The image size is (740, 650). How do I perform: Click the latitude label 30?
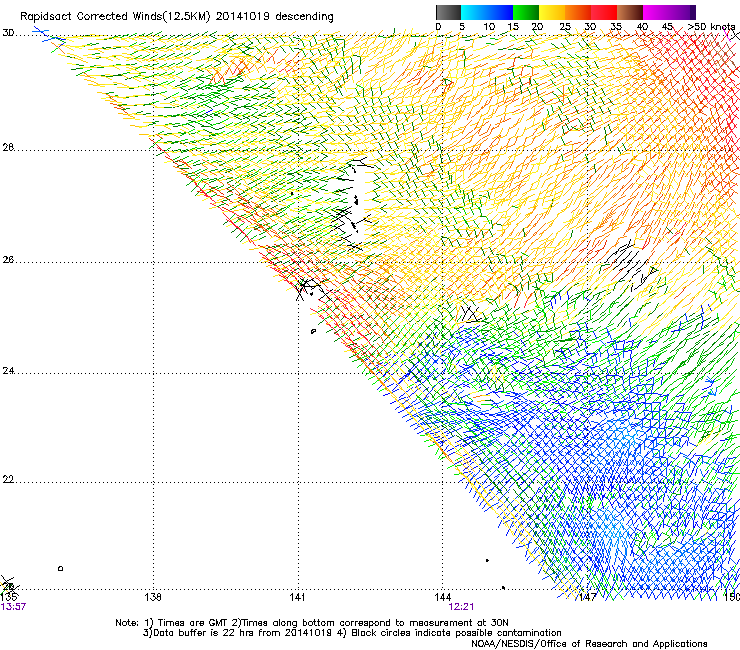[x=8, y=33]
